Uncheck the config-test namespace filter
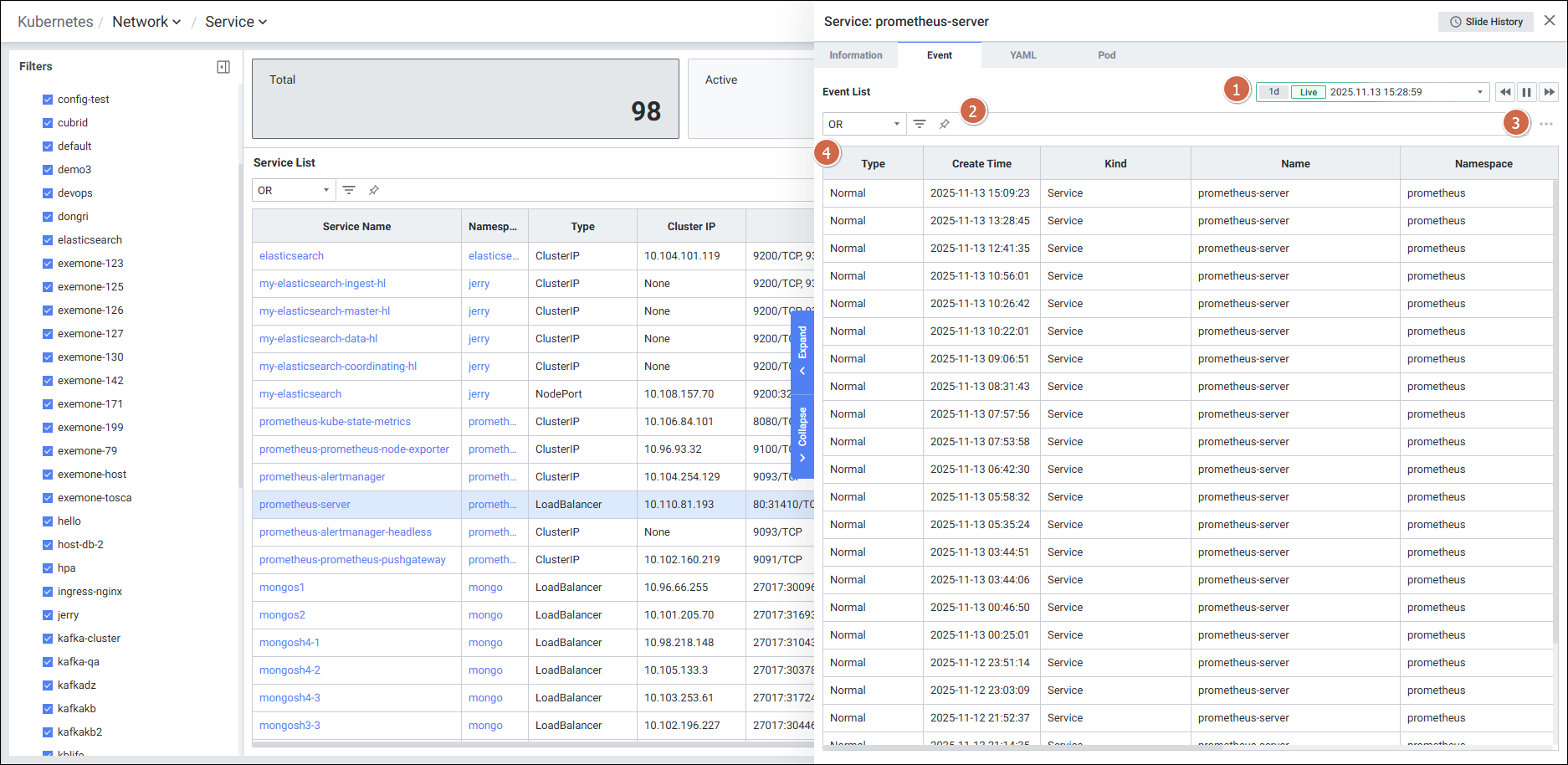 [48, 100]
